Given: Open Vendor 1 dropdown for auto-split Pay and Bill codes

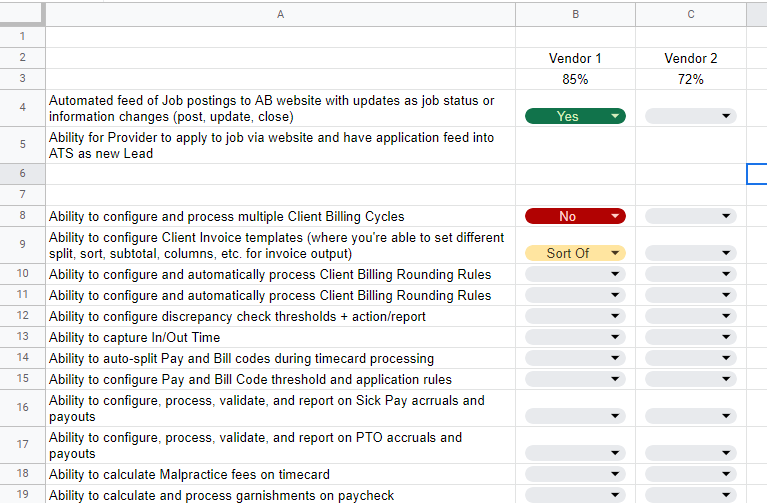Looking at the screenshot, I should pos(575,358).
